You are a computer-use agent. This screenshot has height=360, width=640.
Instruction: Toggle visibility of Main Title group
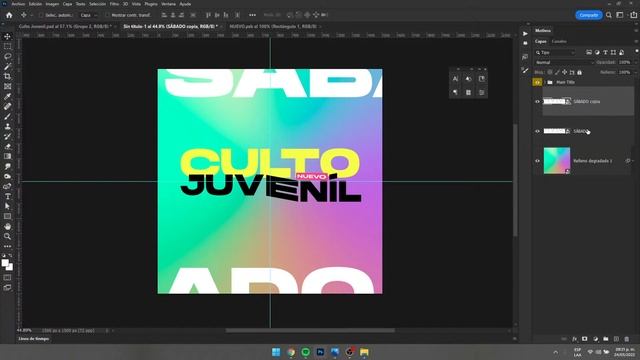(537, 82)
